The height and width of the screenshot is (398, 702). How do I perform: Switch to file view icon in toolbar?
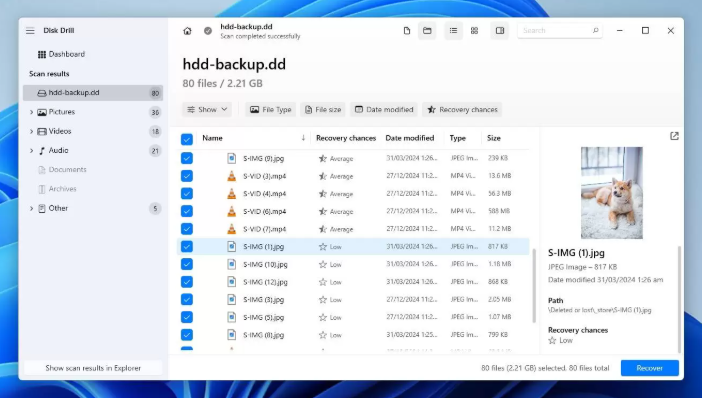(407, 30)
